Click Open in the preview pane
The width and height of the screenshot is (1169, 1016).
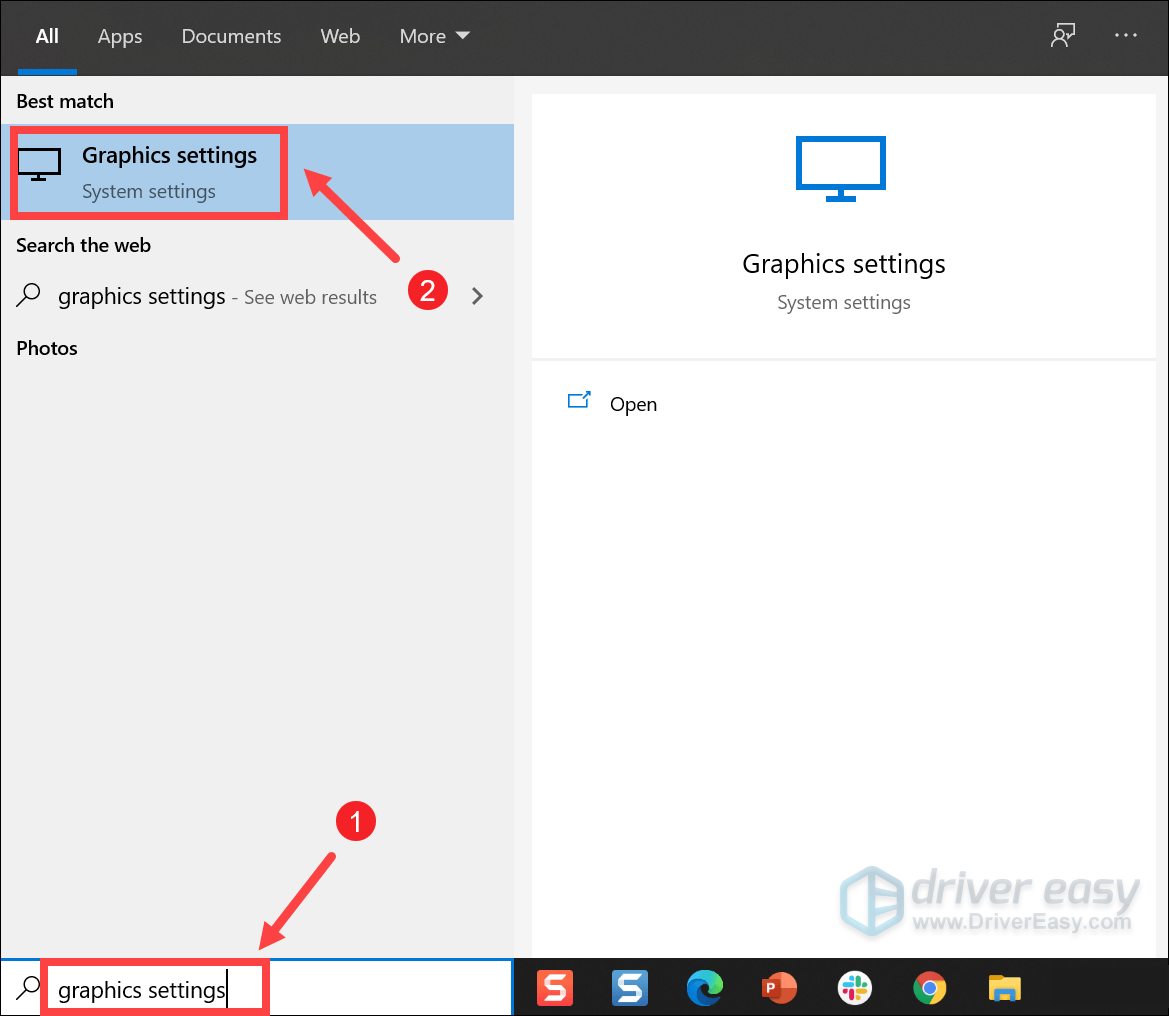(x=632, y=404)
